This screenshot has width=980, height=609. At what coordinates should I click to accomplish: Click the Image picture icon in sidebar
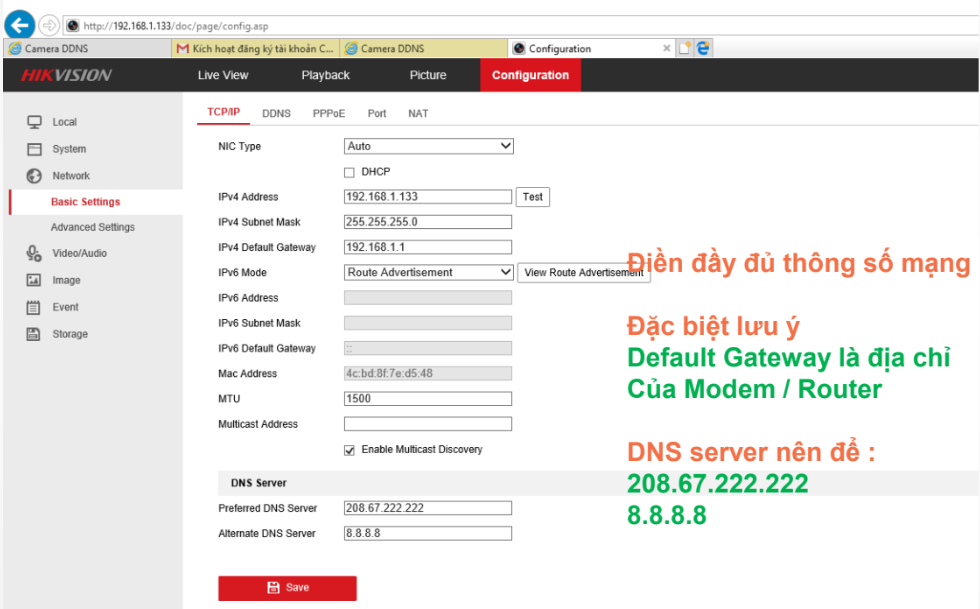point(34,281)
